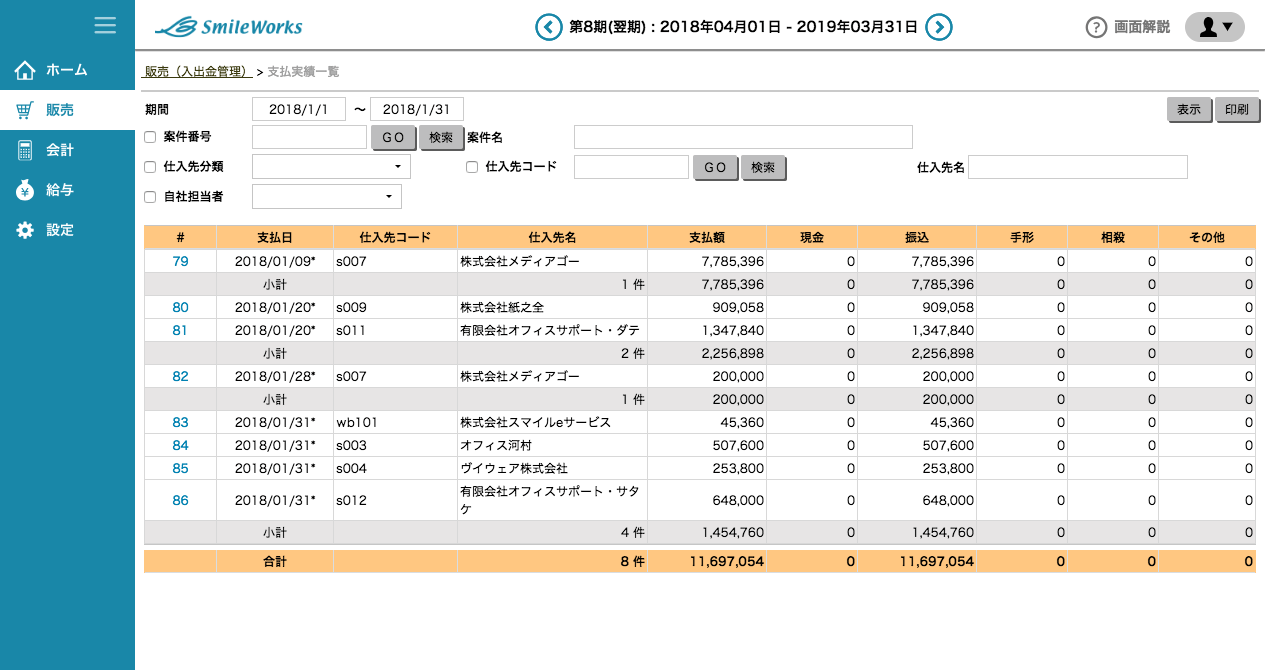The image size is (1265, 670).
Task: Open payment record 82
Action: coord(180,376)
